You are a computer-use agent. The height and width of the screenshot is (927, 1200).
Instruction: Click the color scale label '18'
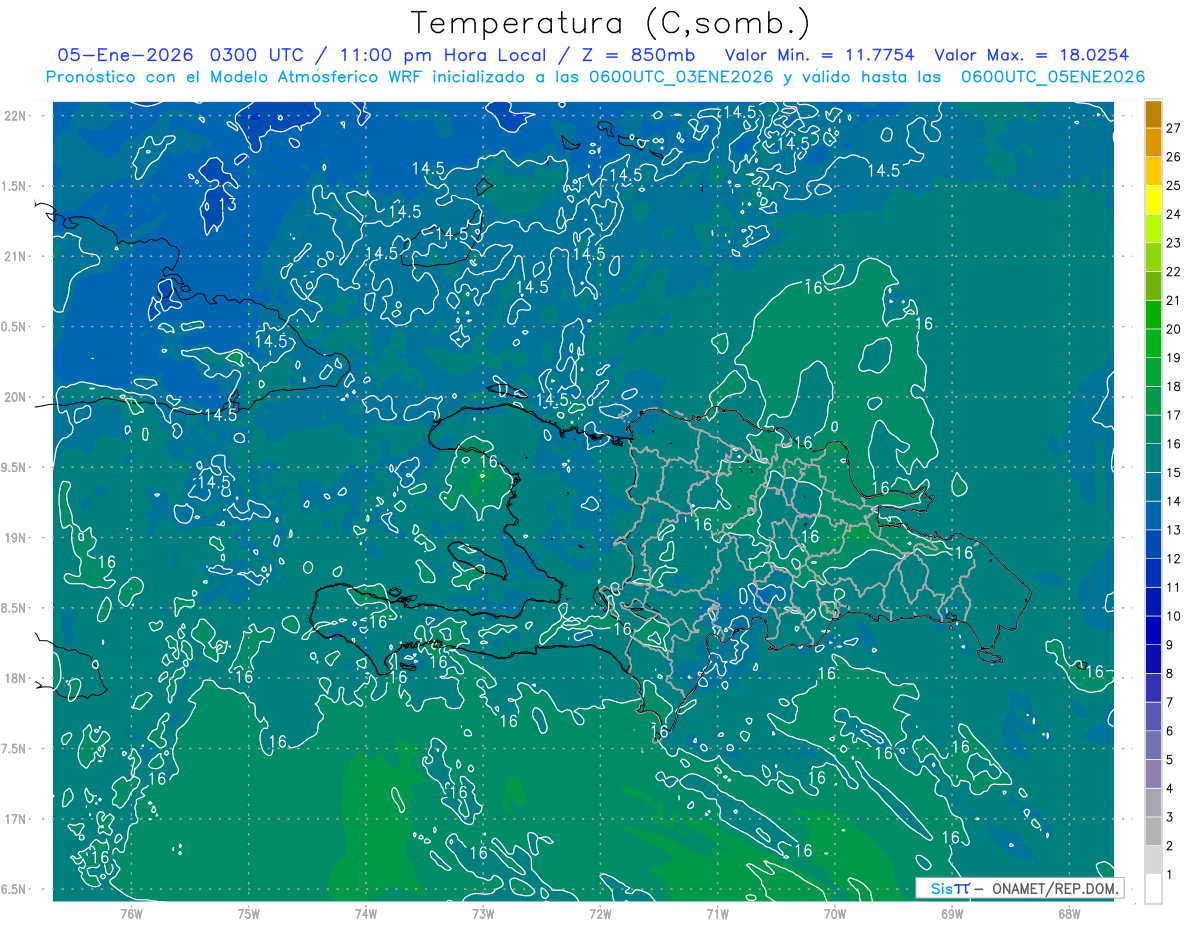pos(1173,386)
